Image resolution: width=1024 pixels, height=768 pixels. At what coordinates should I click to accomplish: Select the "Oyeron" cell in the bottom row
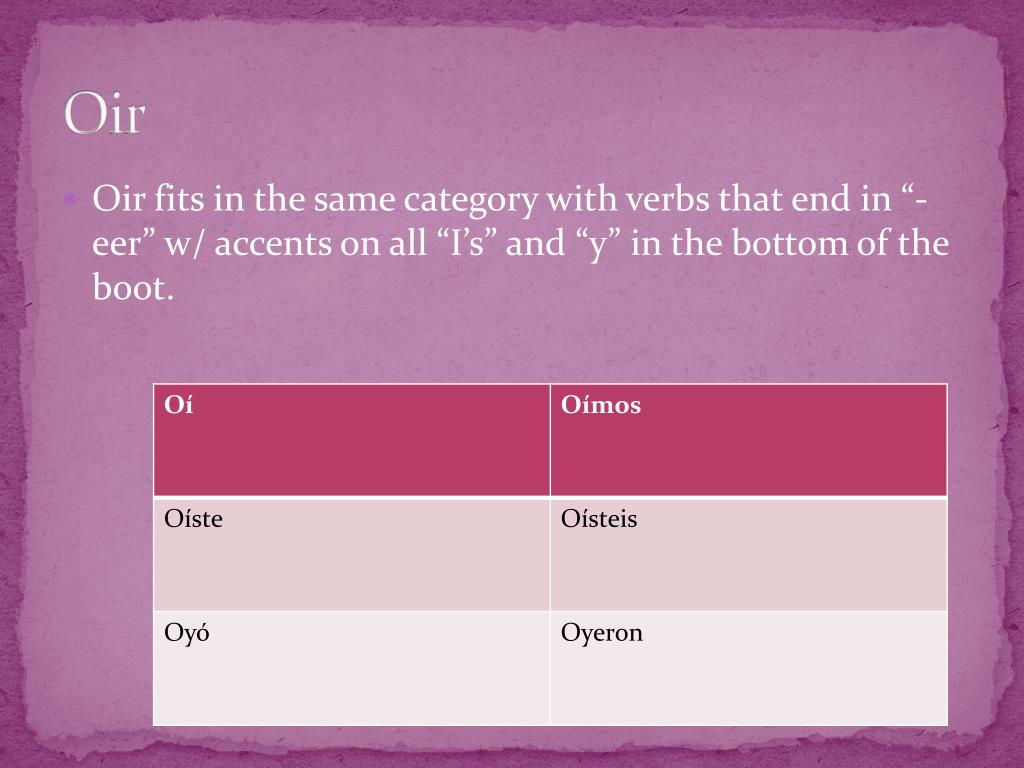(x=748, y=668)
